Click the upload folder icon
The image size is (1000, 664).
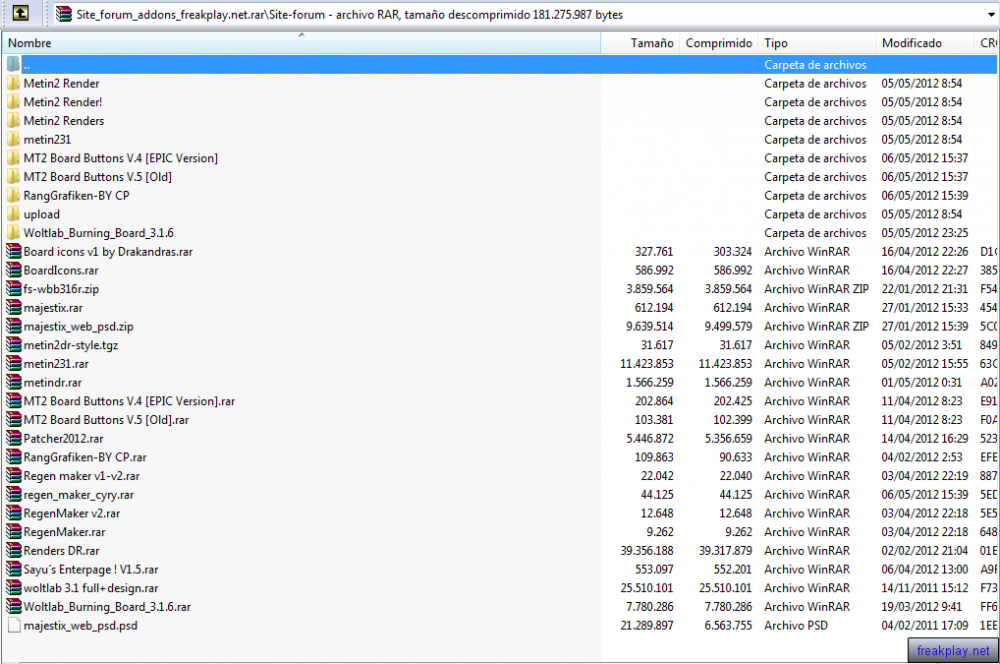coord(13,214)
